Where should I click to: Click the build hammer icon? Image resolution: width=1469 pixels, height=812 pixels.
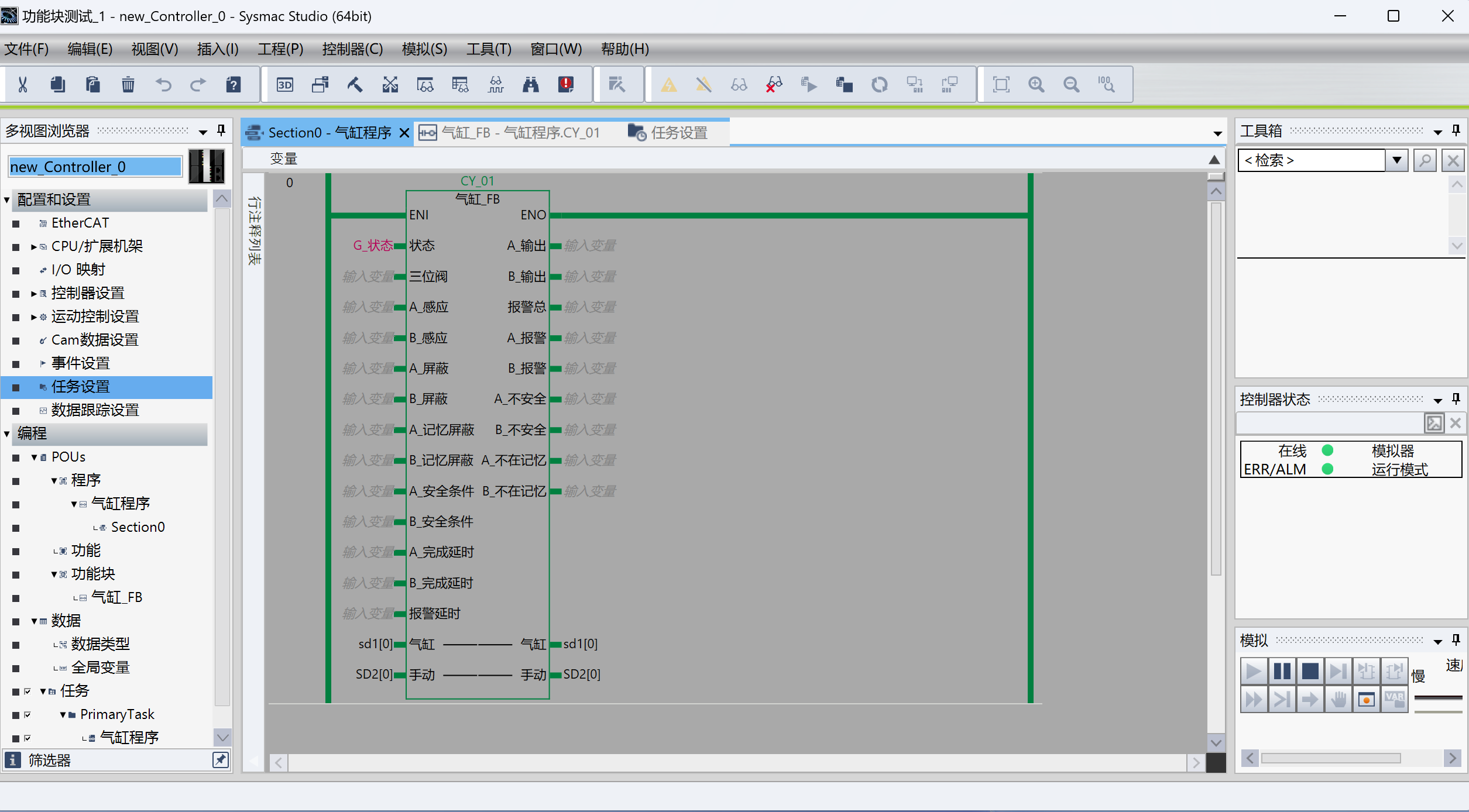pos(355,85)
